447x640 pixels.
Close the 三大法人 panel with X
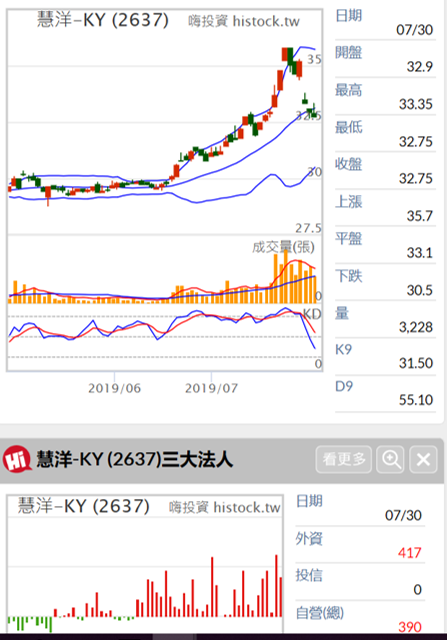point(423,459)
